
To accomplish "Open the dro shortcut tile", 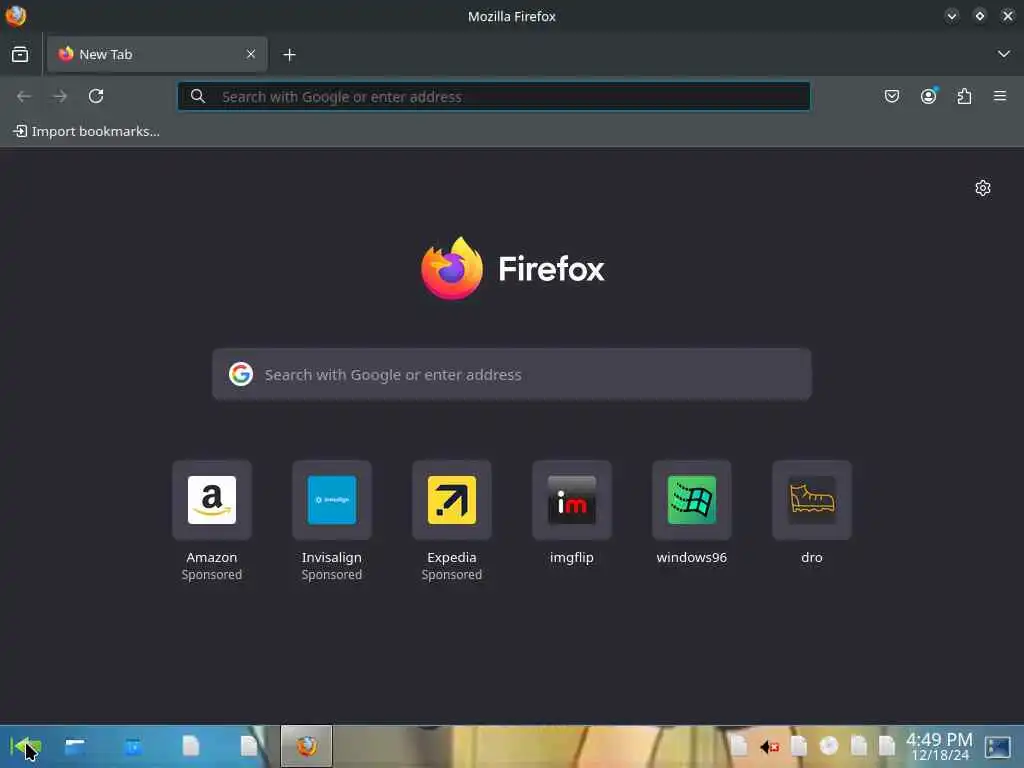I will pos(812,500).
